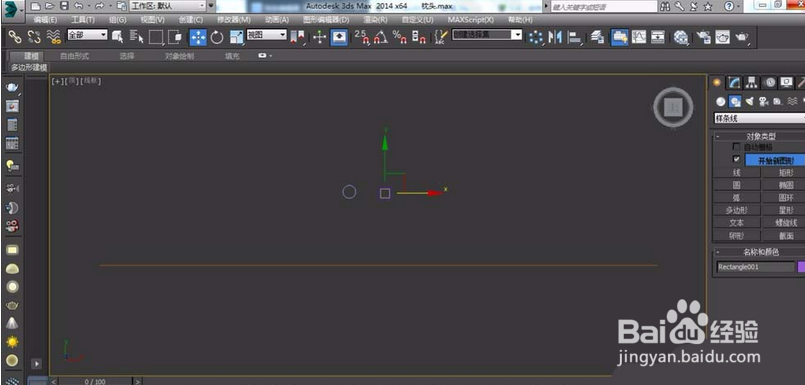Click the Align tool icon

[575, 37]
